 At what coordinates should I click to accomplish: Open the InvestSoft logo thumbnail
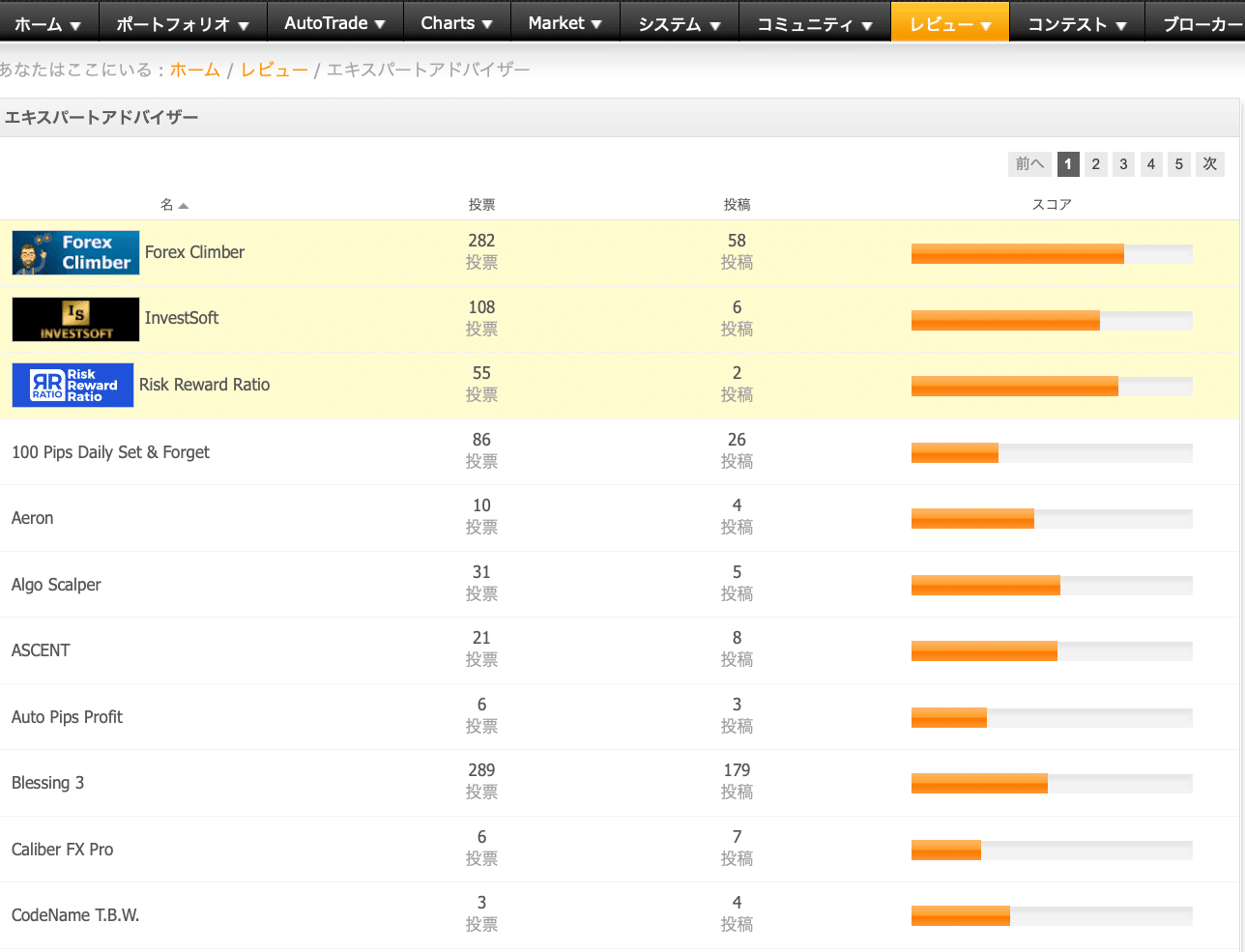coord(75,319)
